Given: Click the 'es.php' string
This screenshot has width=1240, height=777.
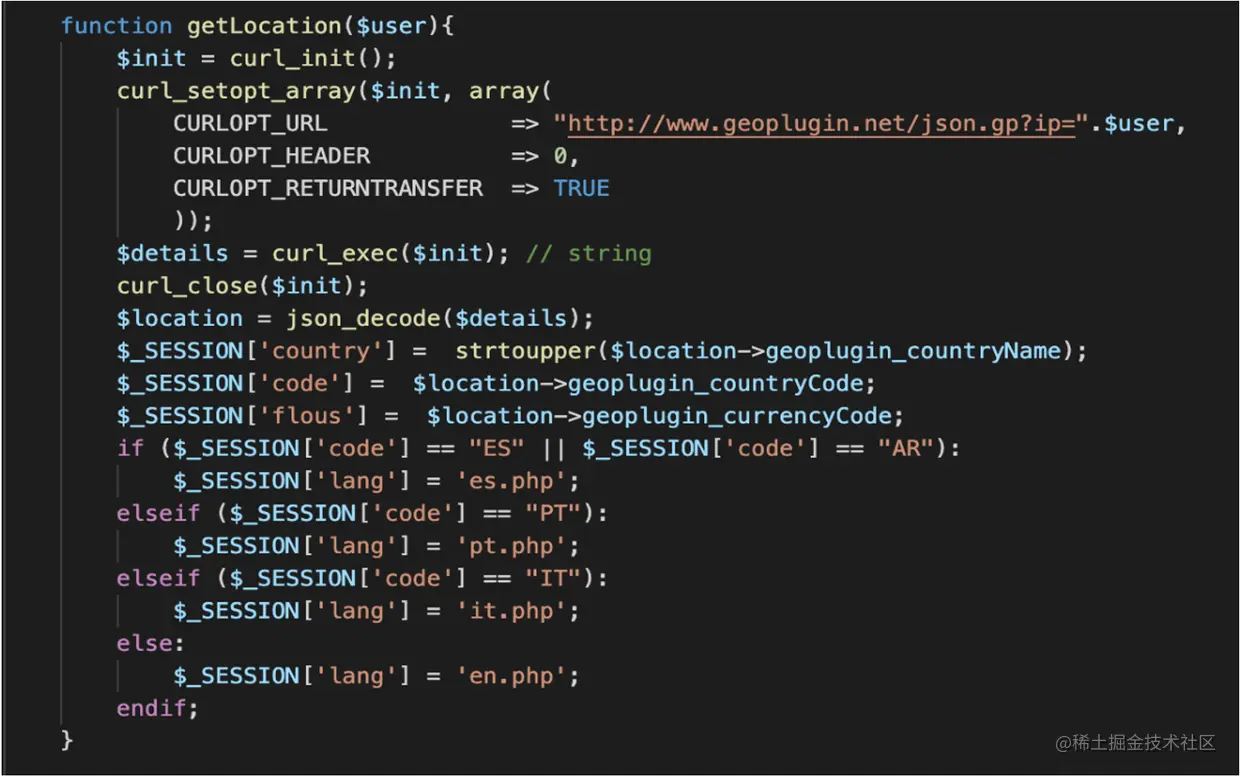Looking at the screenshot, I should pos(518,481).
